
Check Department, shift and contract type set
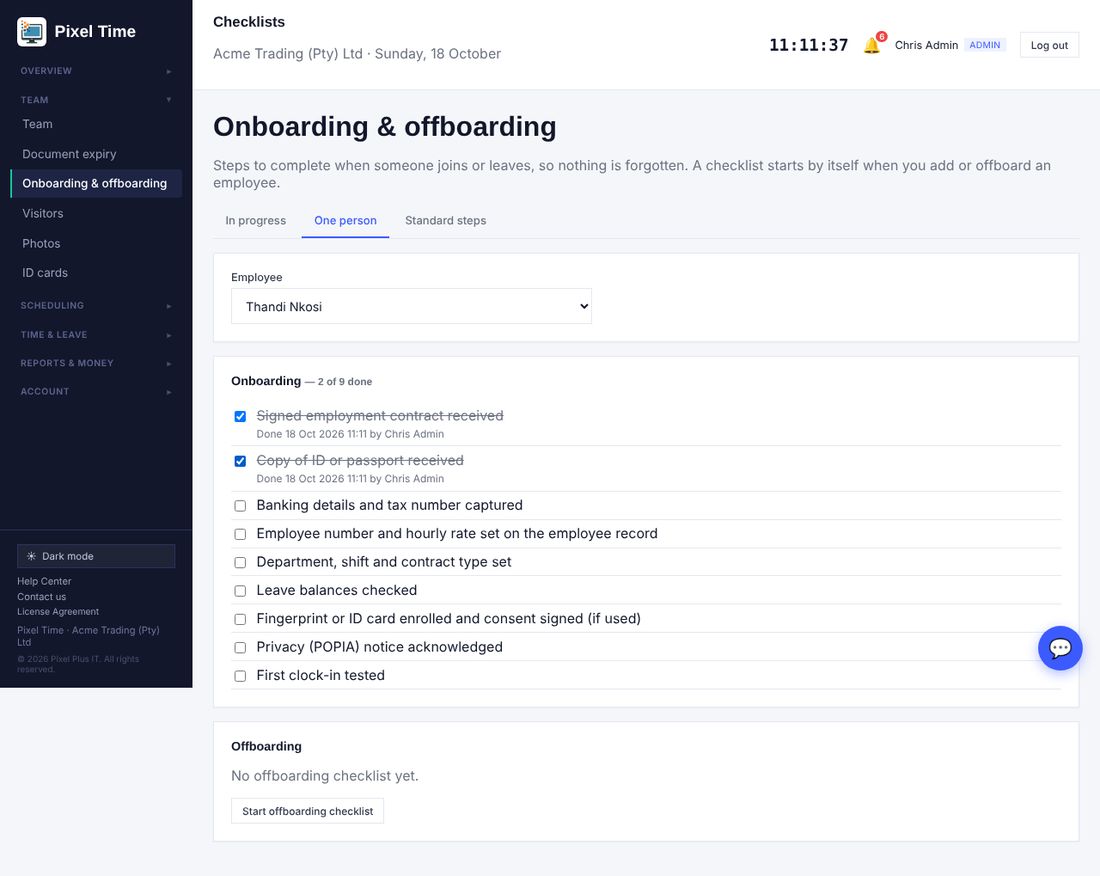click(x=240, y=562)
